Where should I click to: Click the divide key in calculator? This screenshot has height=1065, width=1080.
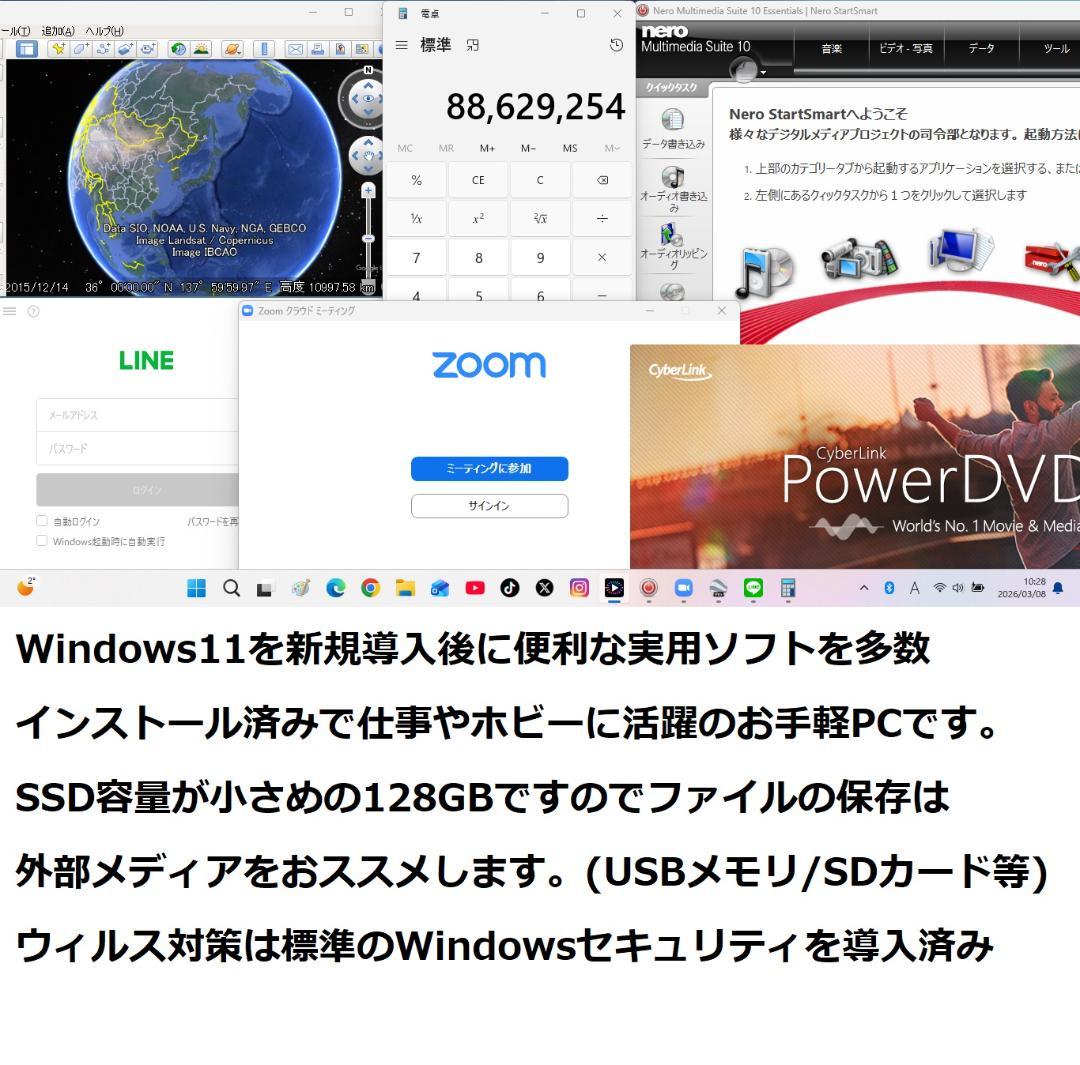[602, 218]
